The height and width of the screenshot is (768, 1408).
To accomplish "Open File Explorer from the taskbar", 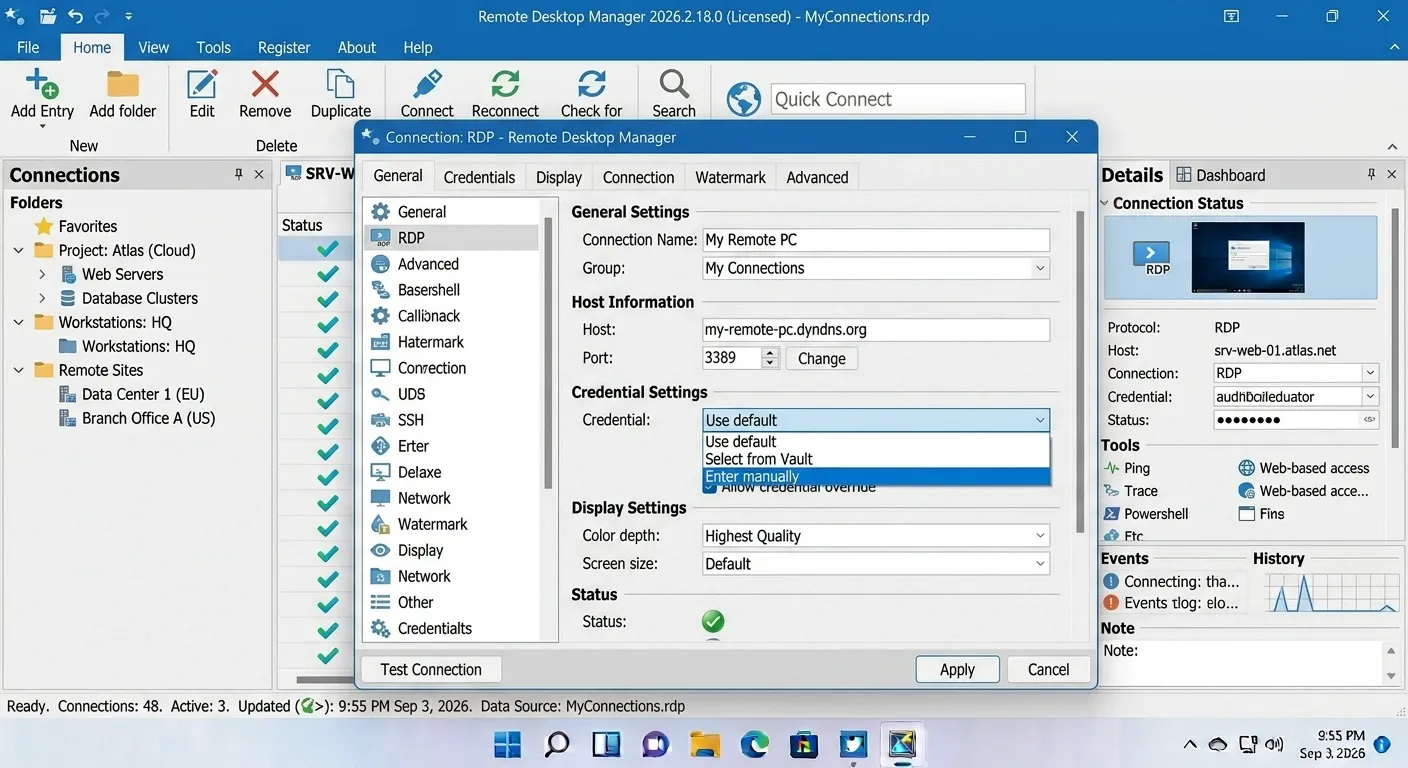I will pos(705,744).
